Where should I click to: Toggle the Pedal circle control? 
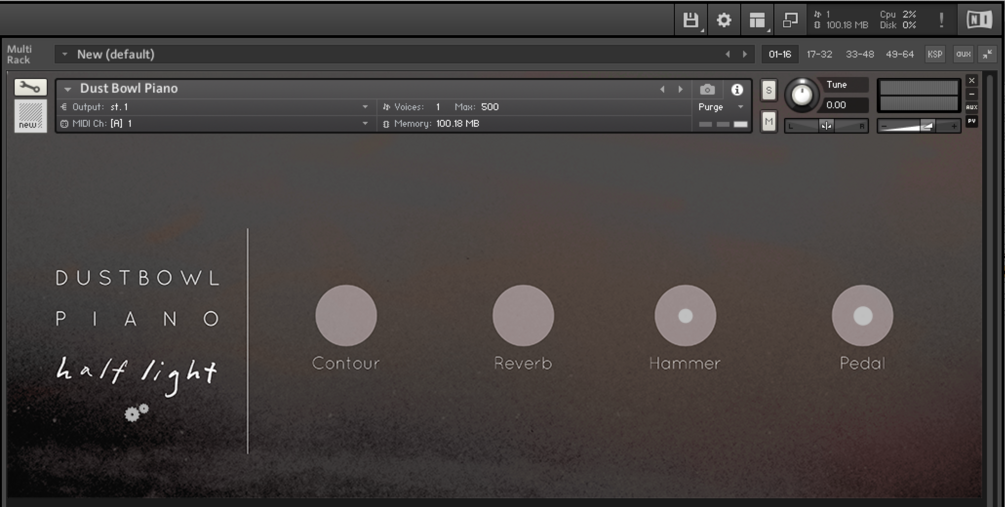point(863,315)
